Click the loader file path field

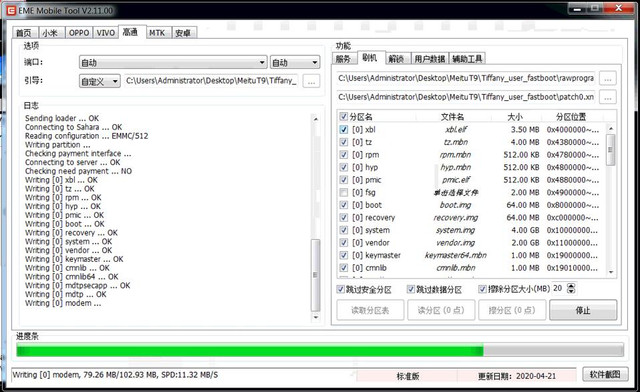click(x=211, y=80)
